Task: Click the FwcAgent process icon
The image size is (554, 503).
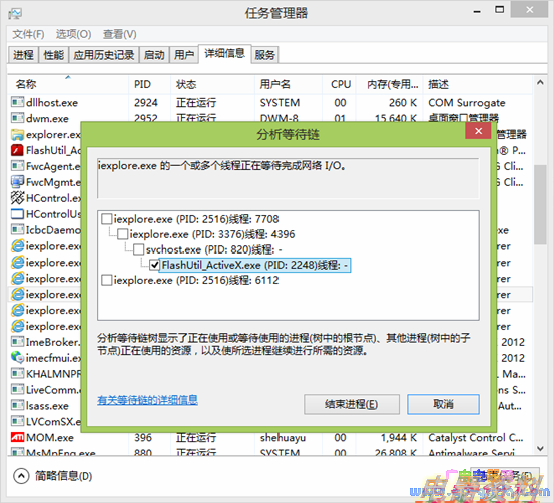Action: pos(17,166)
